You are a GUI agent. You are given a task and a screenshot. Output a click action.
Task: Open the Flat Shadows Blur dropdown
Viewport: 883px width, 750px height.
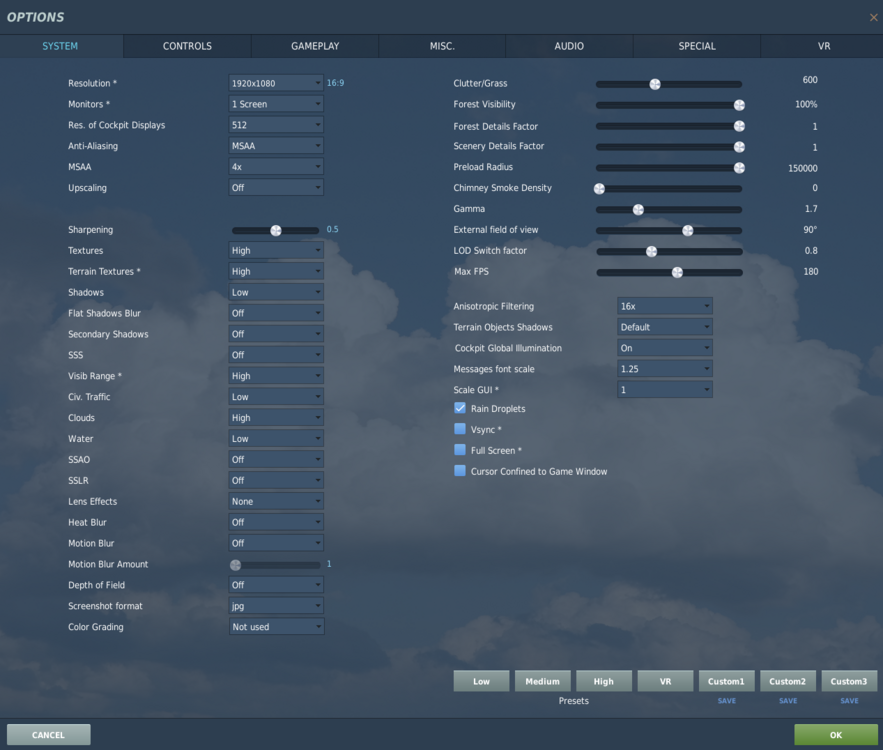click(x=276, y=312)
